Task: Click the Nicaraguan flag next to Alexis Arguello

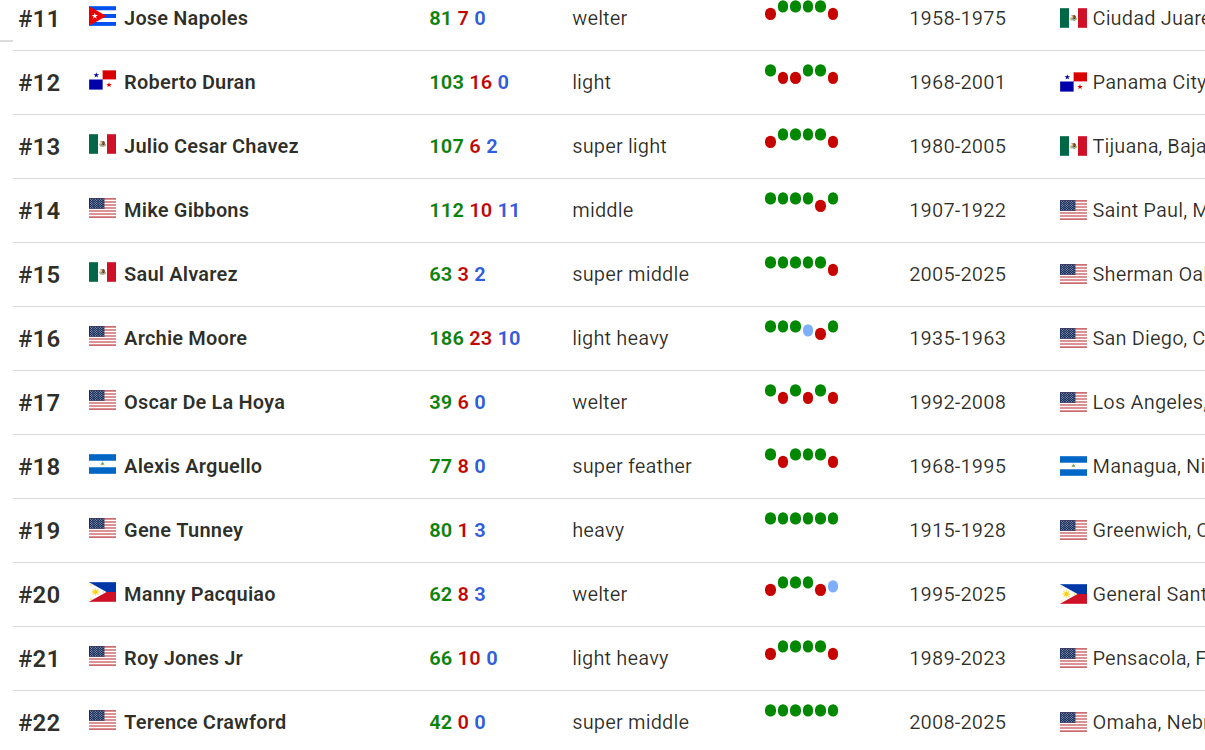Action: [102, 465]
